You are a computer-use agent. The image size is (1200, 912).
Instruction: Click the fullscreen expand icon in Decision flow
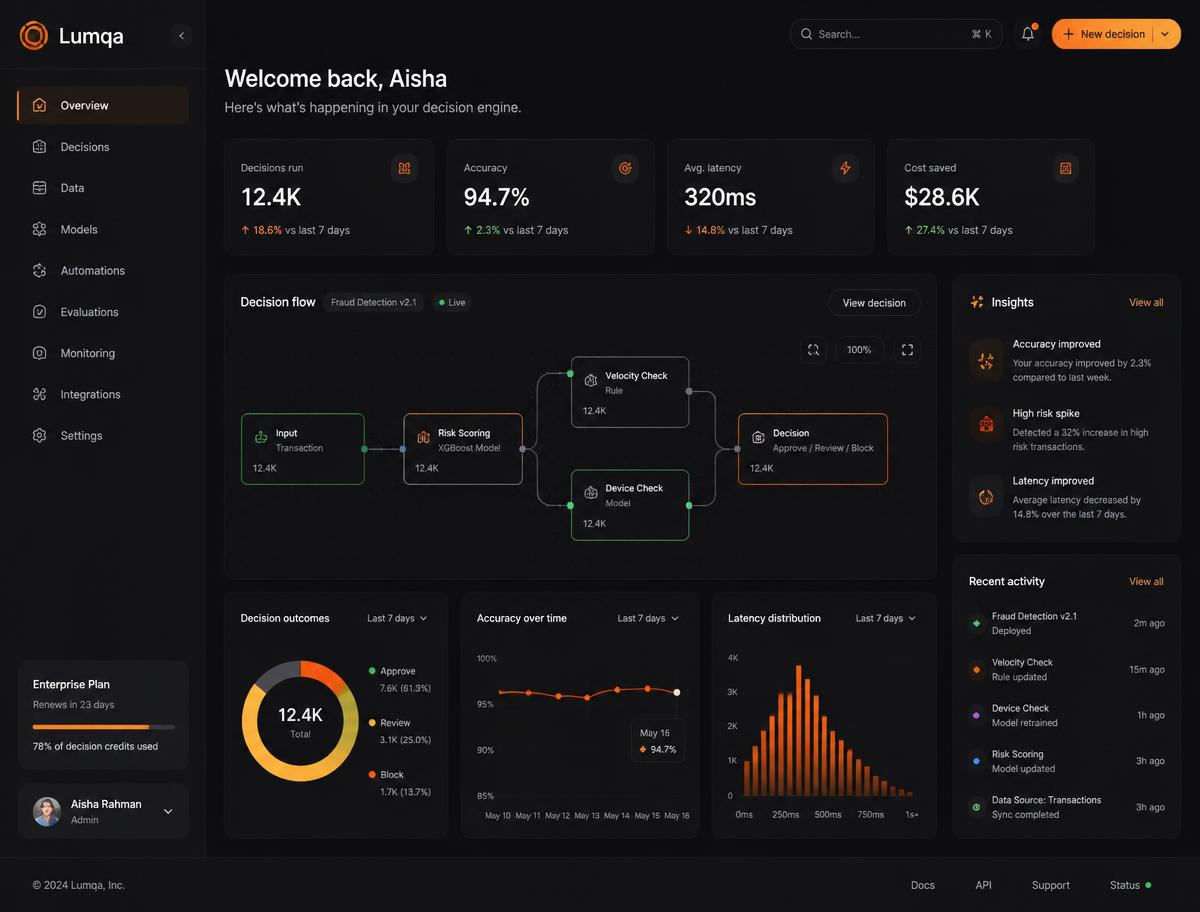coord(907,350)
